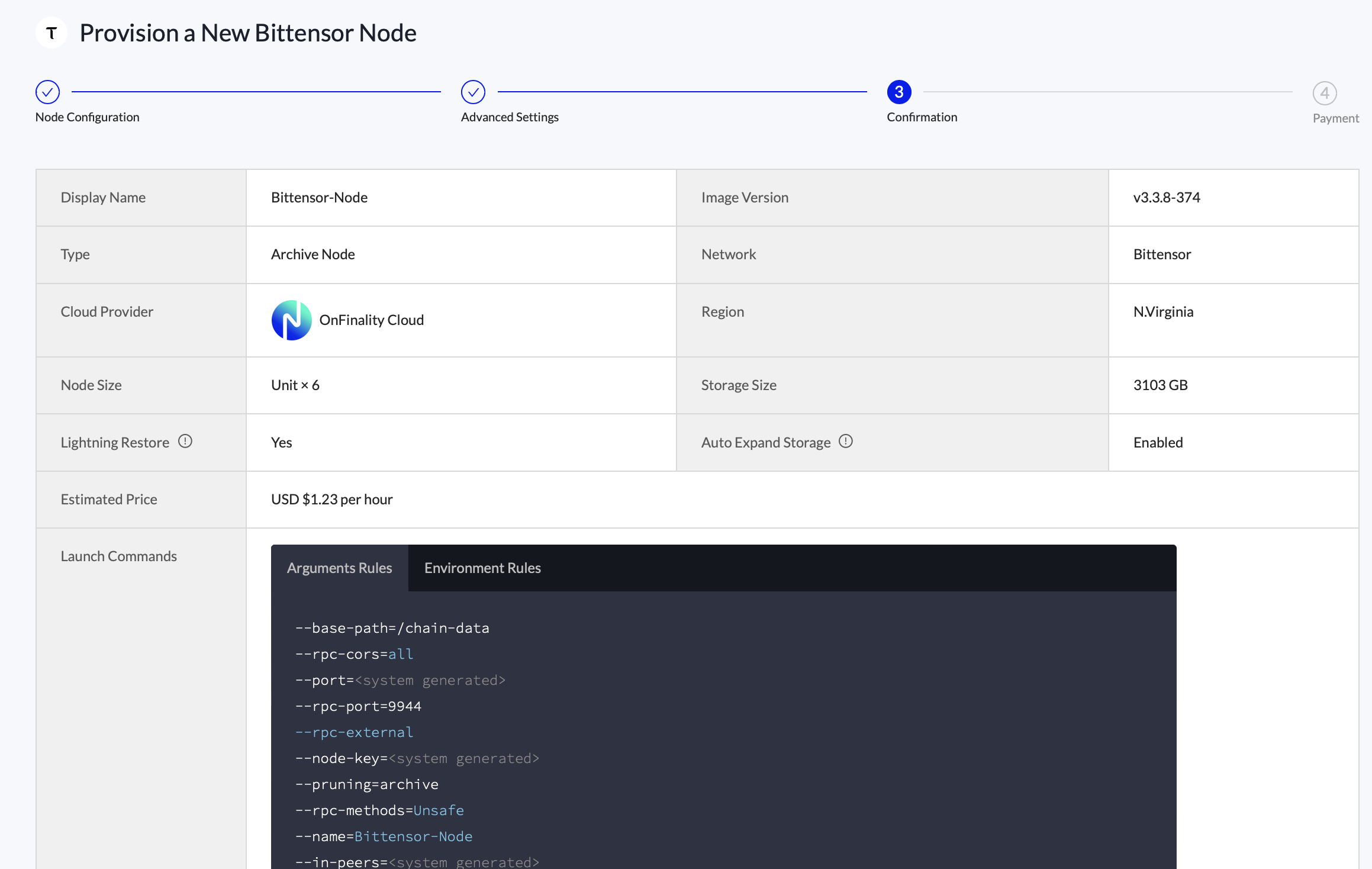This screenshot has height=869, width=1372.
Task: Click the Node Configuration step label
Action: pyautogui.click(x=87, y=117)
